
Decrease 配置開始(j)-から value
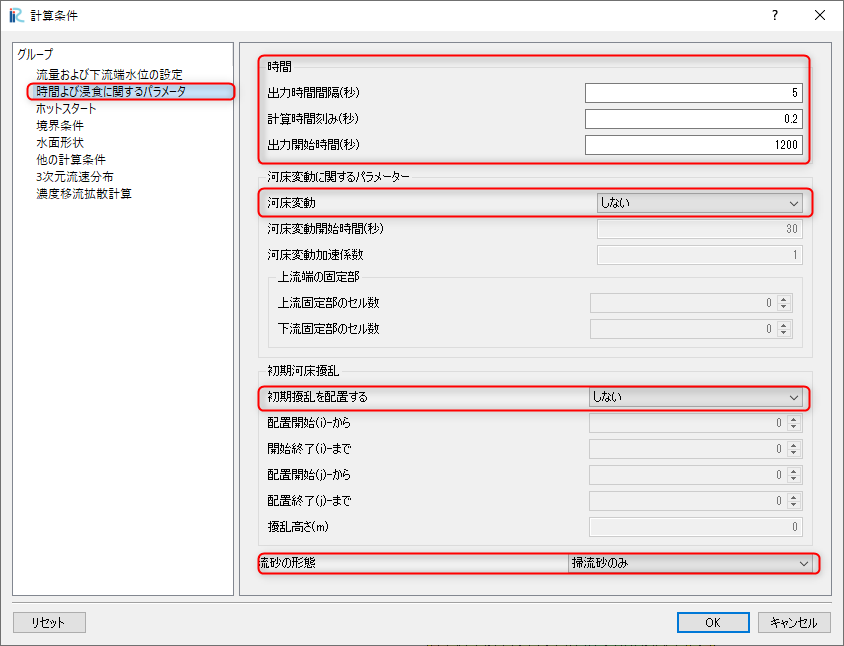(793, 479)
